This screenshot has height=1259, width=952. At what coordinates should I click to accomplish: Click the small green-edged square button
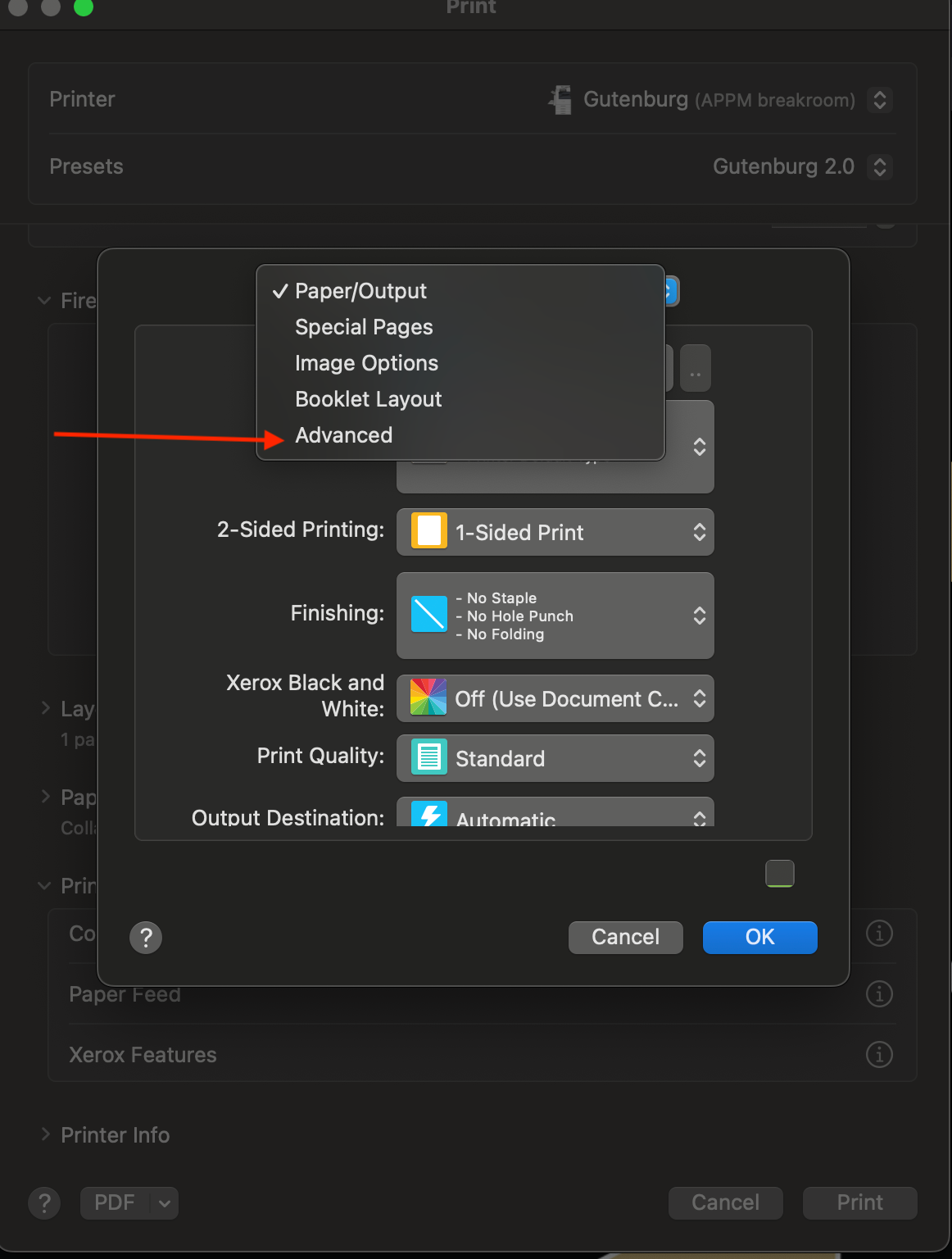click(x=779, y=873)
